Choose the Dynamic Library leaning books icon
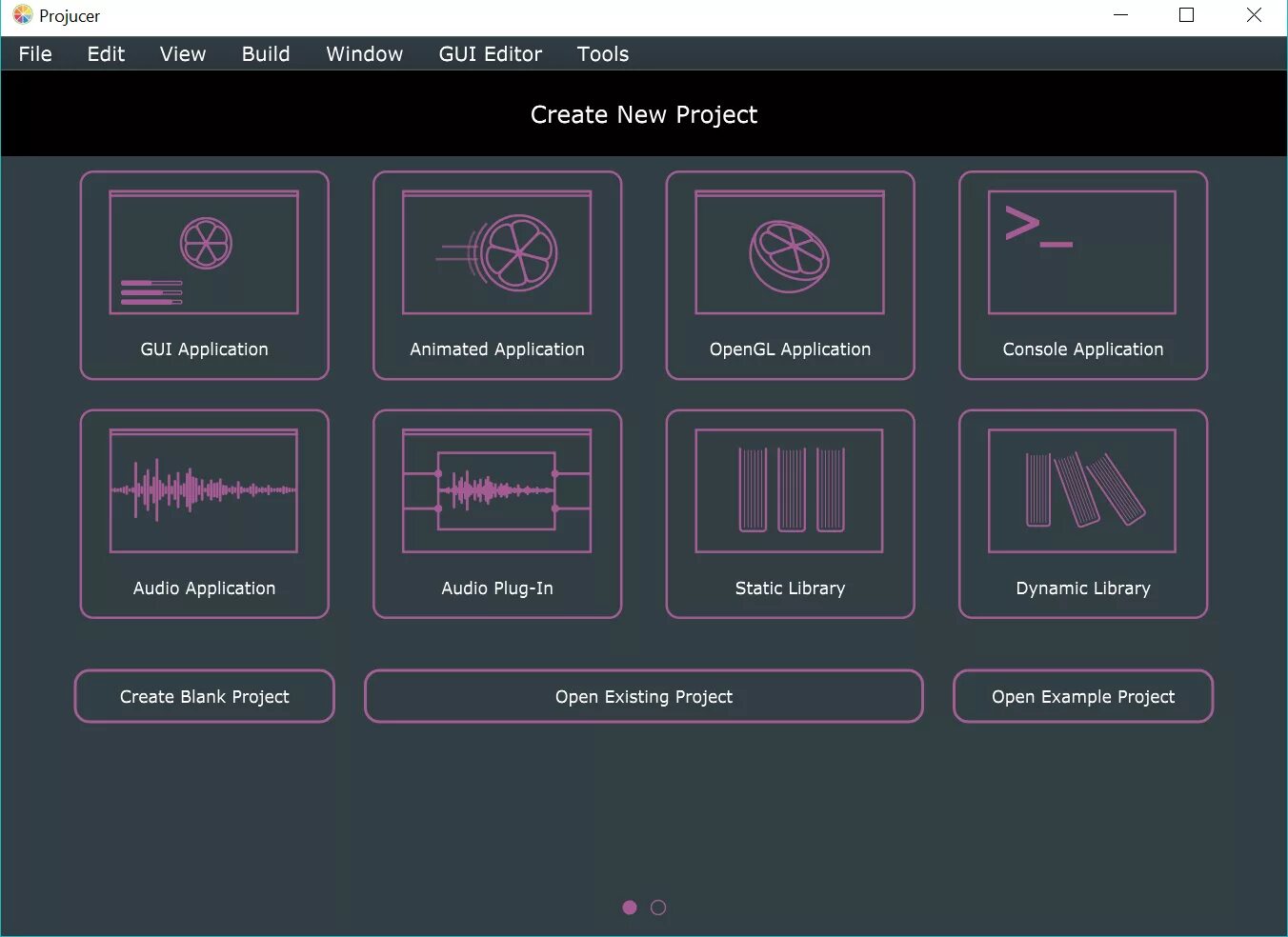The image size is (1288, 937). click(1082, 490)
